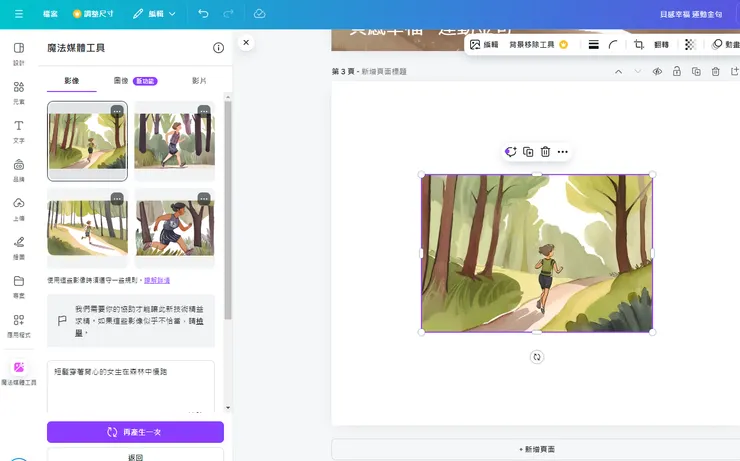The height and width of the screenshot is (461, 740).
Task: Open options on third generated image
Action: (x=117, y=199)
